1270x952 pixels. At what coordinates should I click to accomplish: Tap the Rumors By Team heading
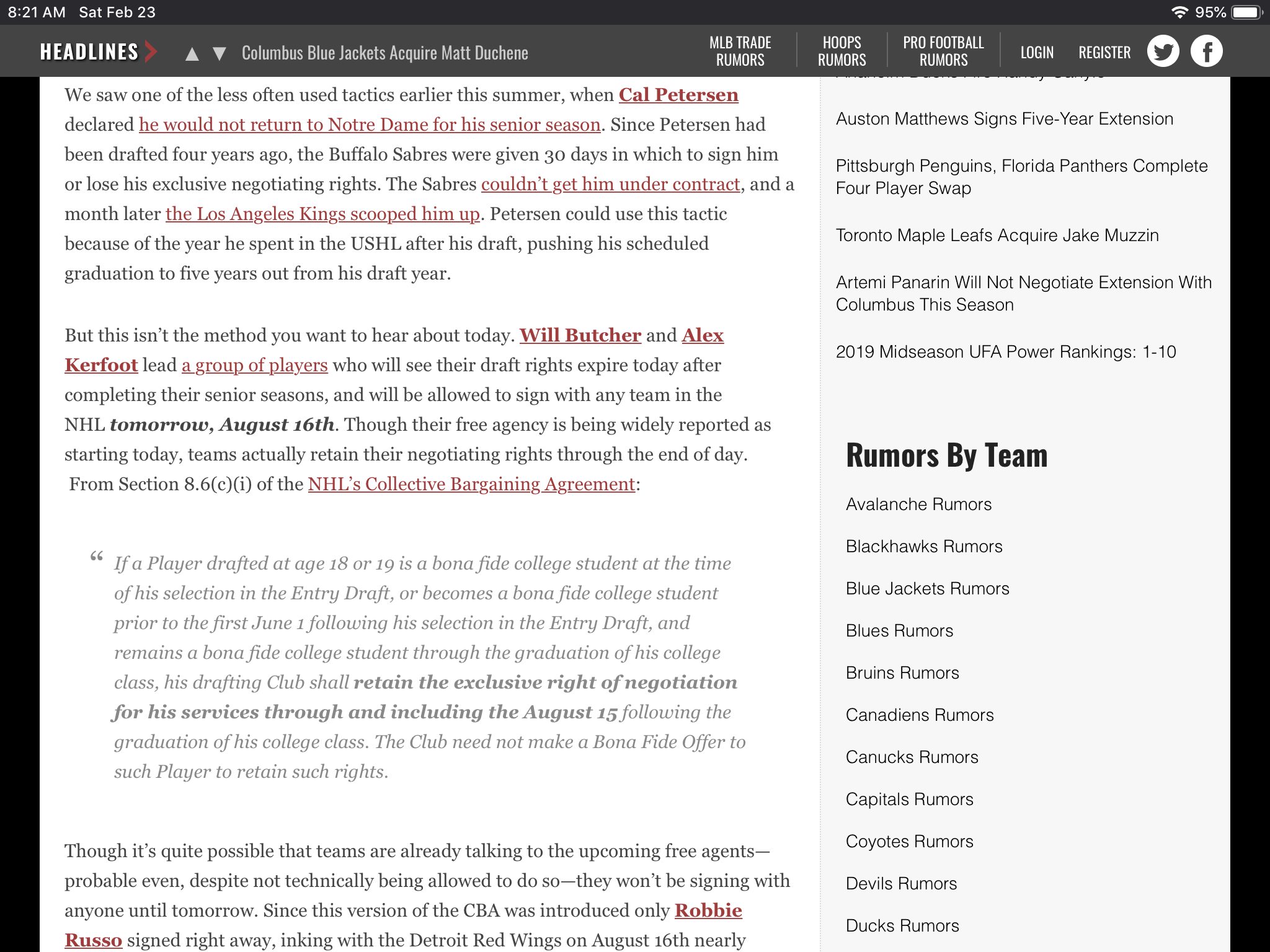[947, 456]
